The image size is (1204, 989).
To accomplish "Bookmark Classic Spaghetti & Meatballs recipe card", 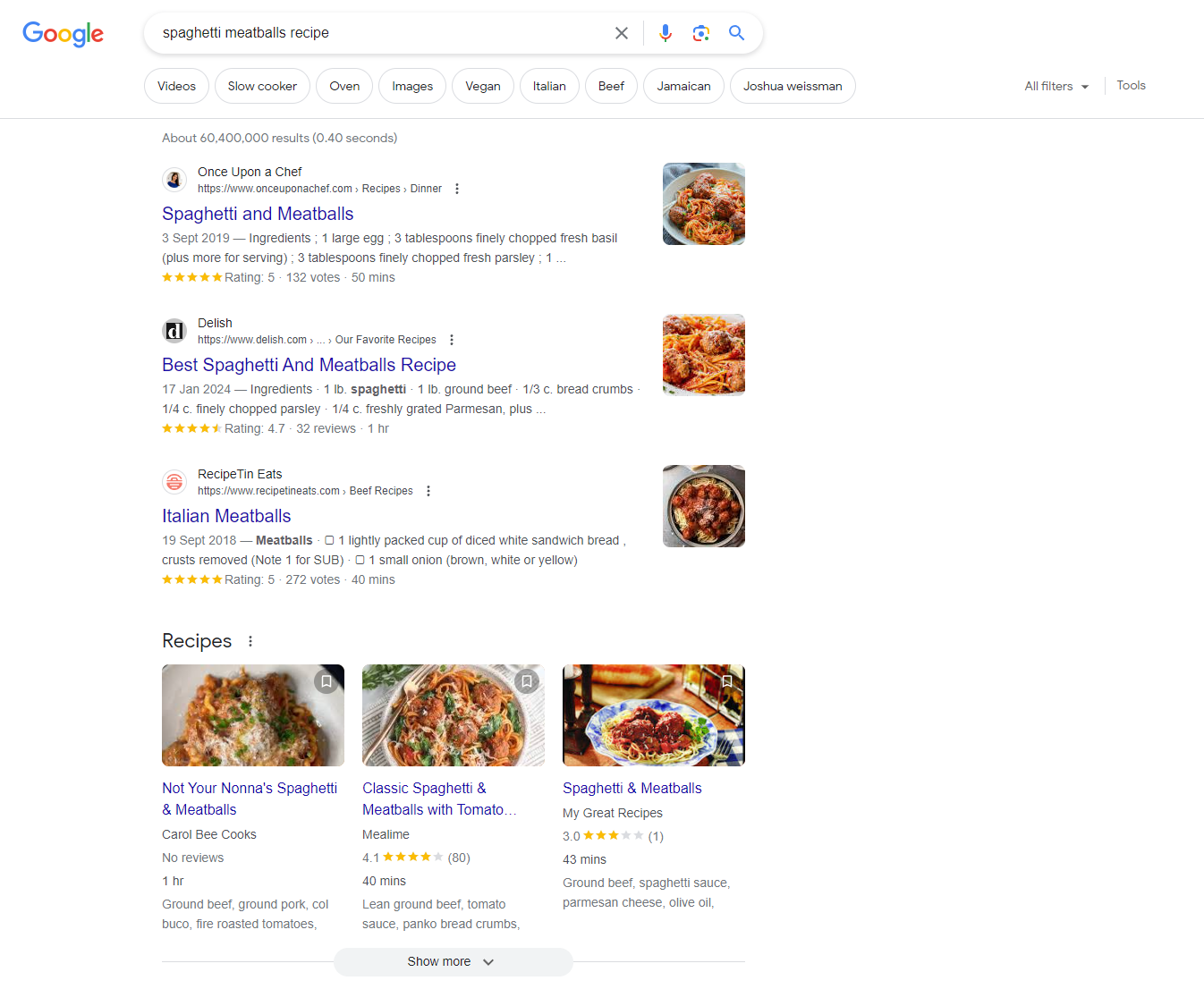I will 527,681.
